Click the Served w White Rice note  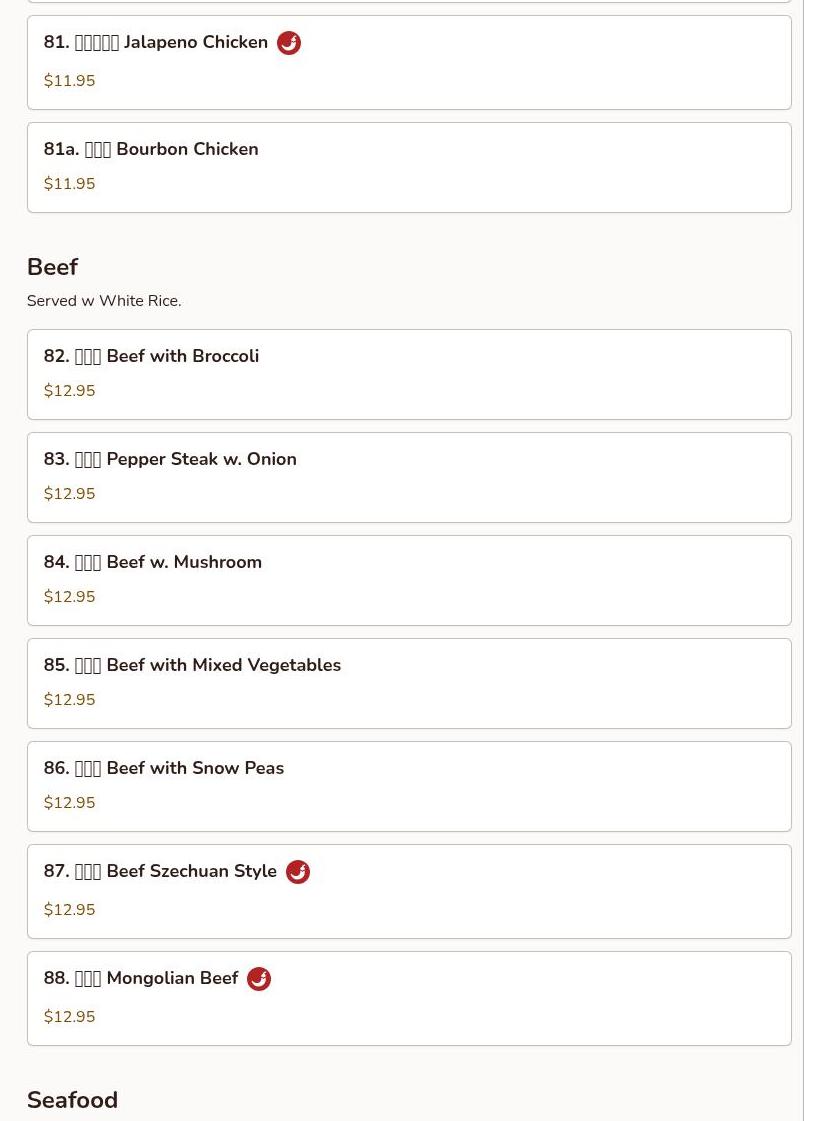[104, 301]
